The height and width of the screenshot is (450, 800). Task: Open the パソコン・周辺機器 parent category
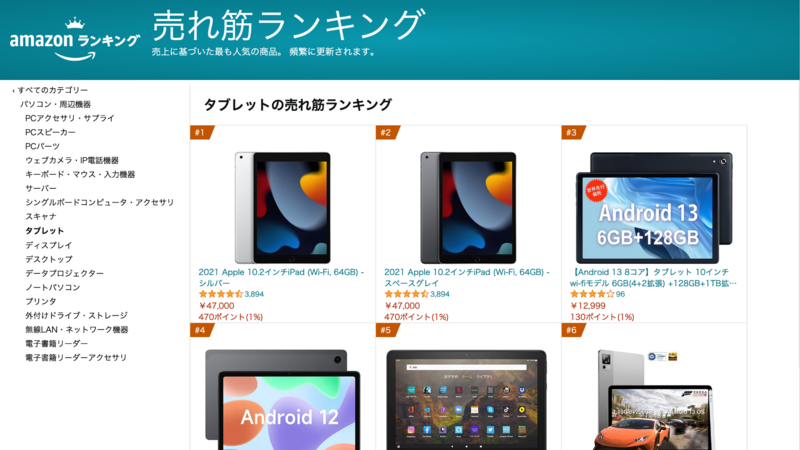pyautogui.click(x=56, y=104)
